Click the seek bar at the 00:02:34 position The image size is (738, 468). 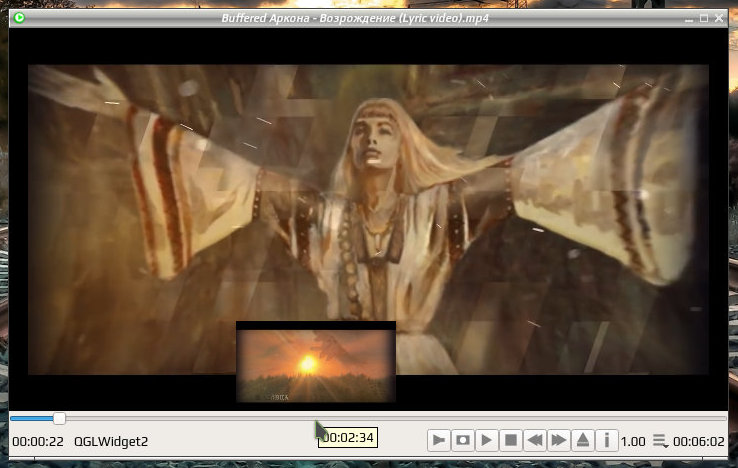click(x=315, y=418)
